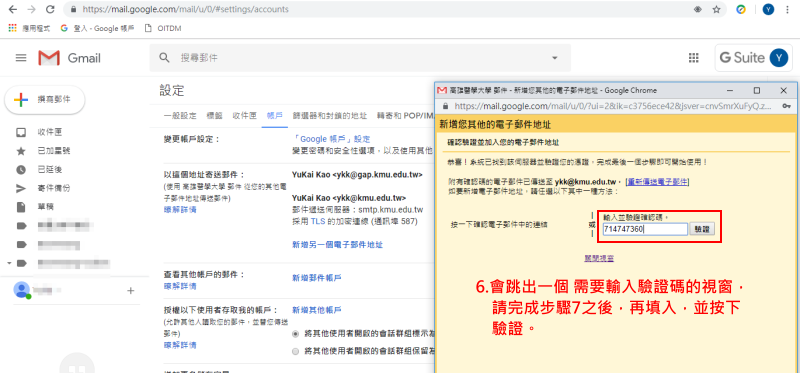This screenshot has width=800, height=373.
Task: Click the Compose mail button
Action: point(45,100)
